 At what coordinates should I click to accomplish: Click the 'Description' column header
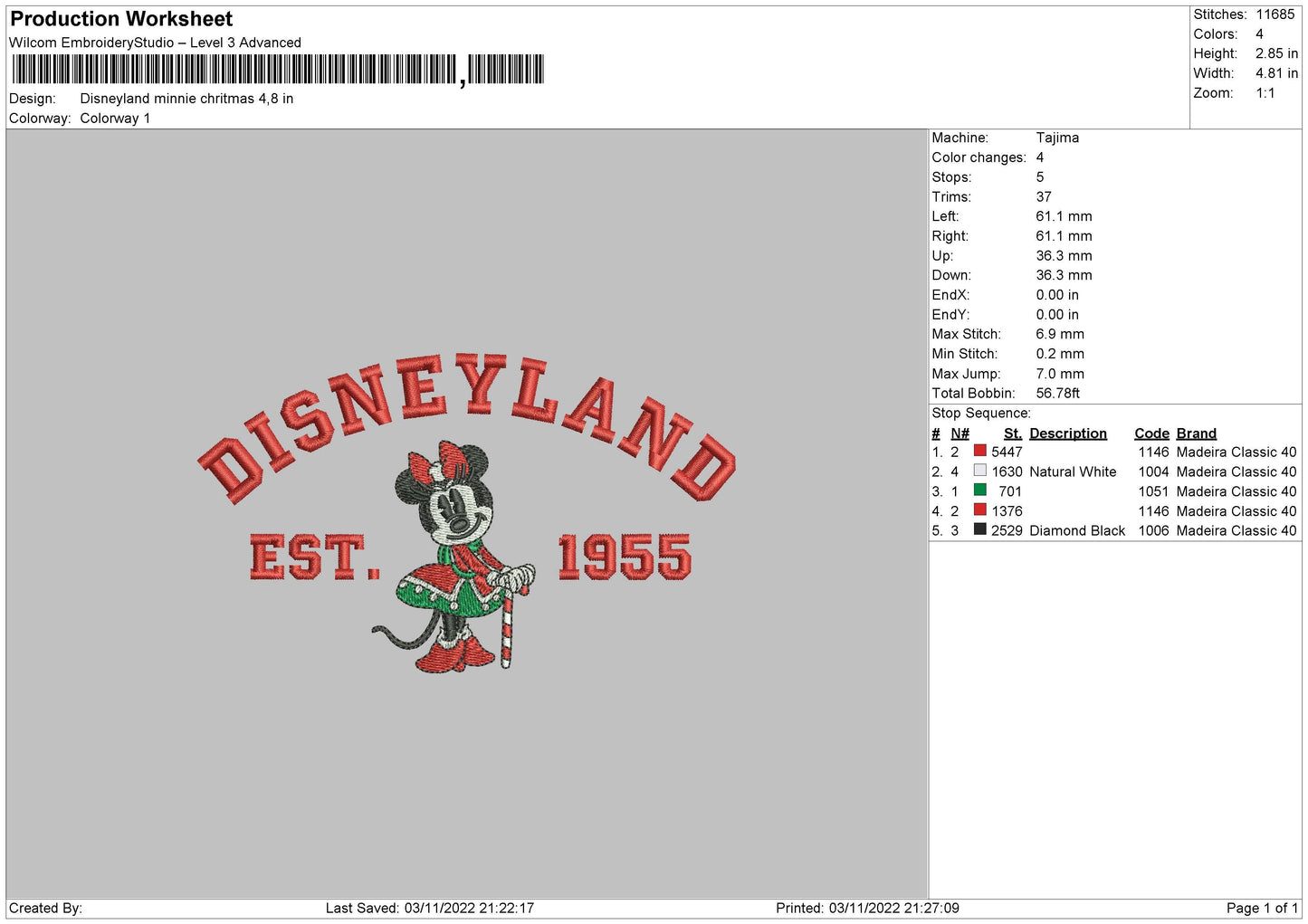tap(1068, 433)
